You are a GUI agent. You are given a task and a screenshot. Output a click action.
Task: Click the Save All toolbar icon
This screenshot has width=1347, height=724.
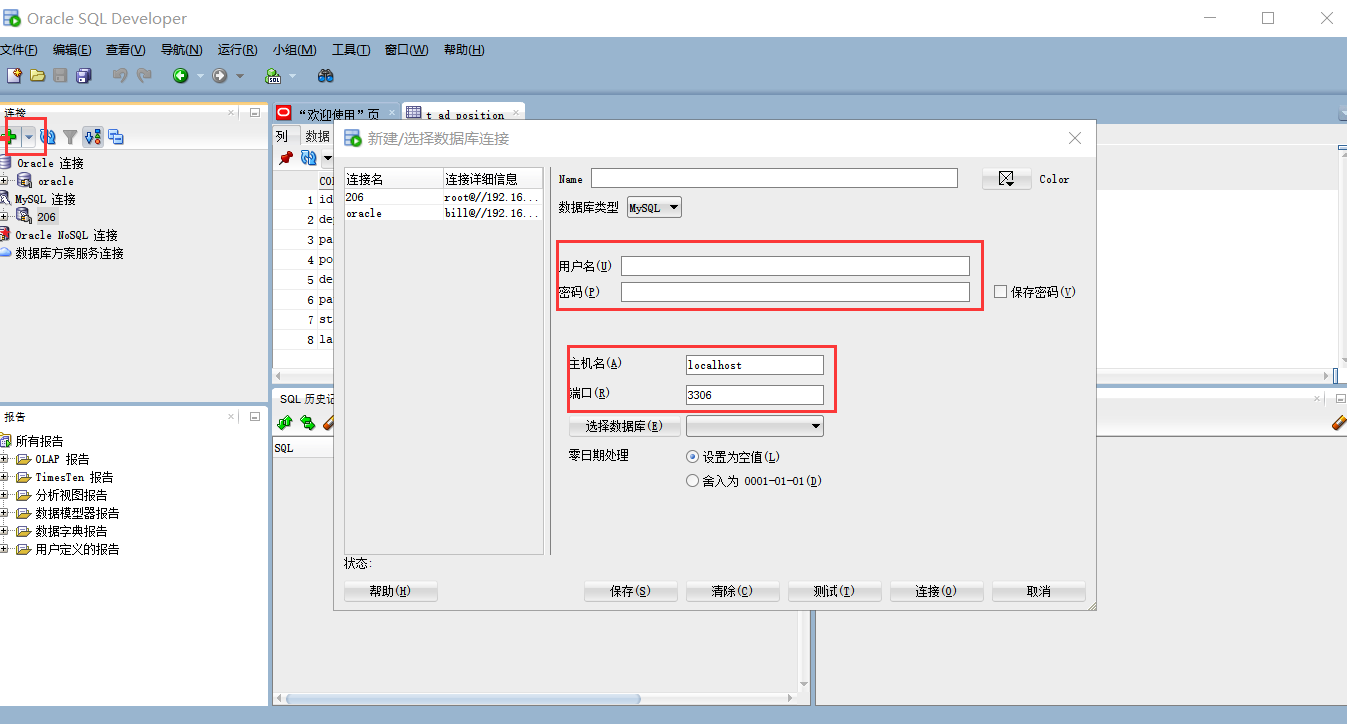[84, 75]
